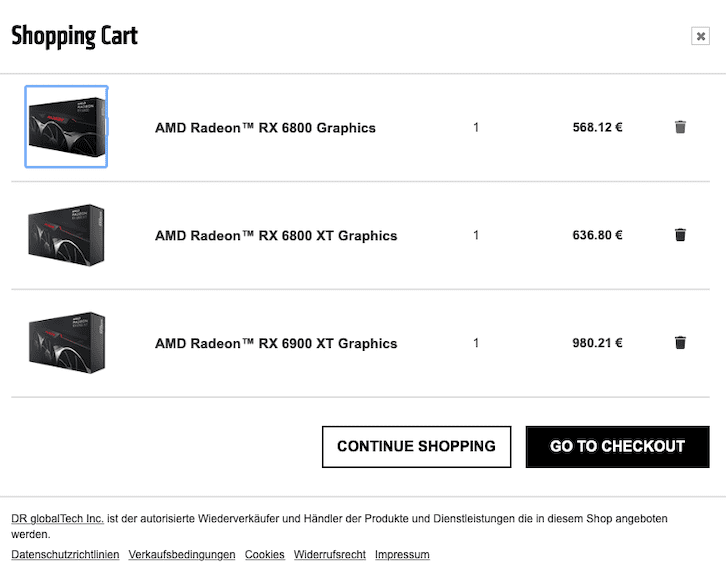
Task: Close the Shopping Cart dialog
Action: [700, 37]
